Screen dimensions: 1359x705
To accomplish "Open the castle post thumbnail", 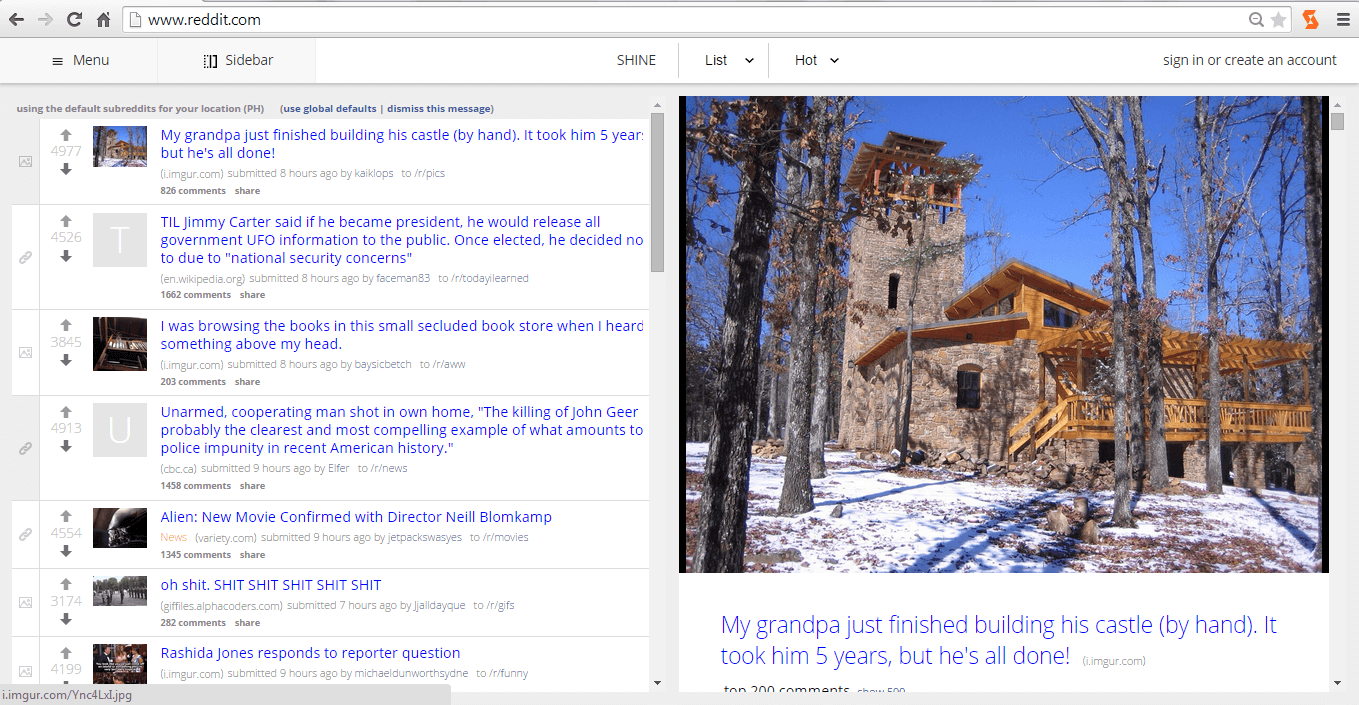I will [x=120, y=146].
